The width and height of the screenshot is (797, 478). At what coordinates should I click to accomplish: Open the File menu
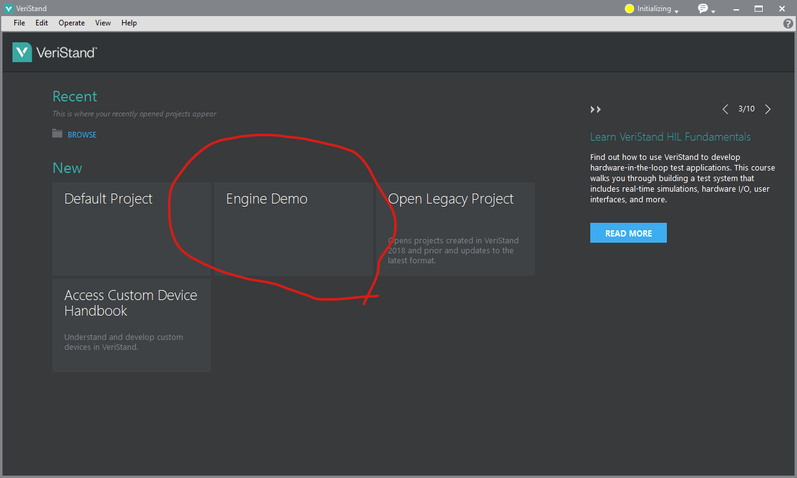pos(19,23)
